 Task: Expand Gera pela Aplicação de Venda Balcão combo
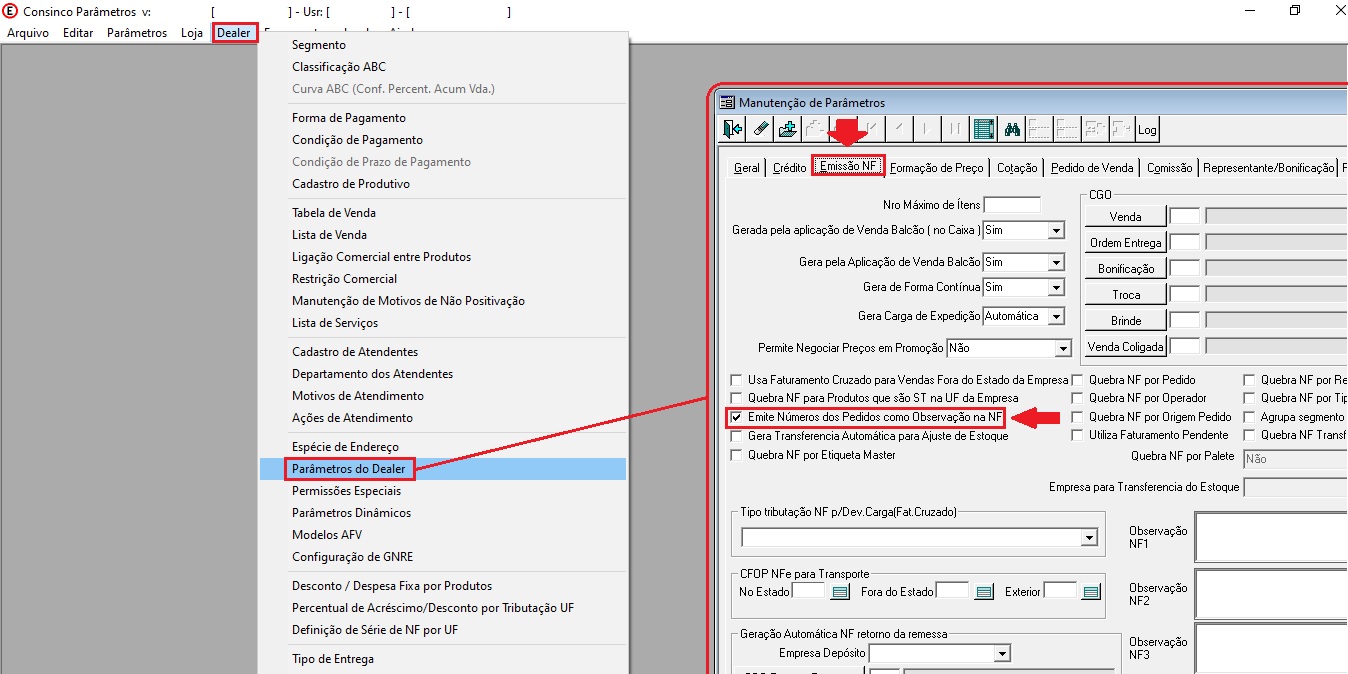click(1055, 262)
